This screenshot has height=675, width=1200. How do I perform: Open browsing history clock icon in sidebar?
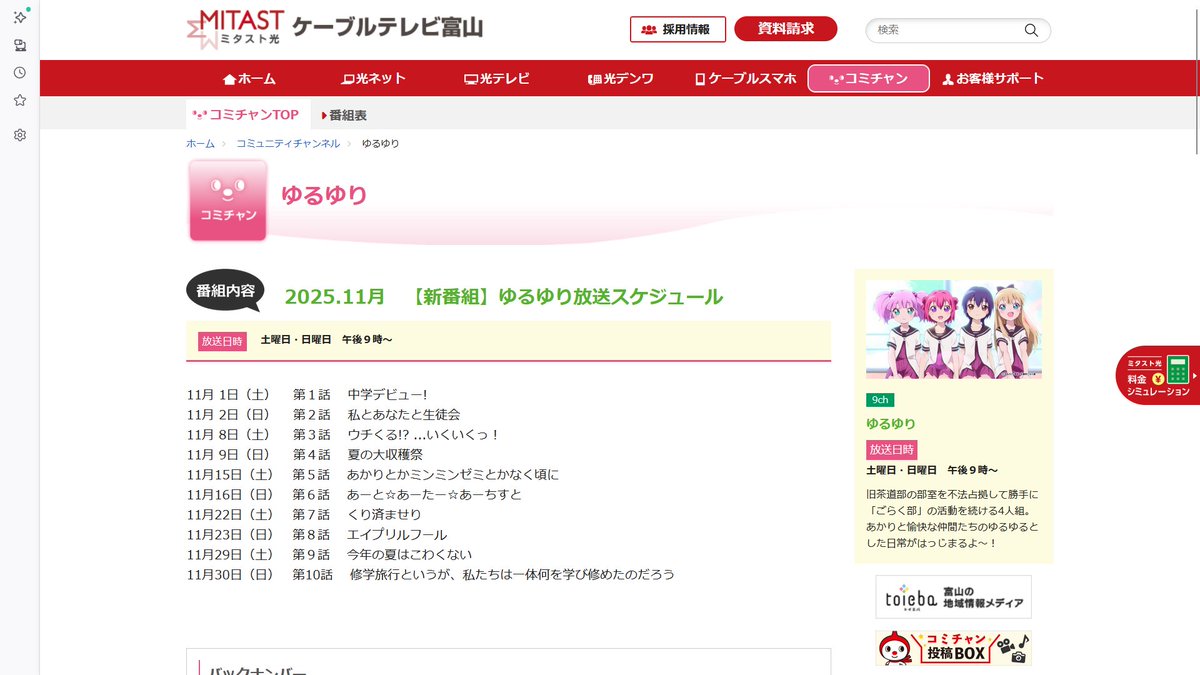(19, 71)
